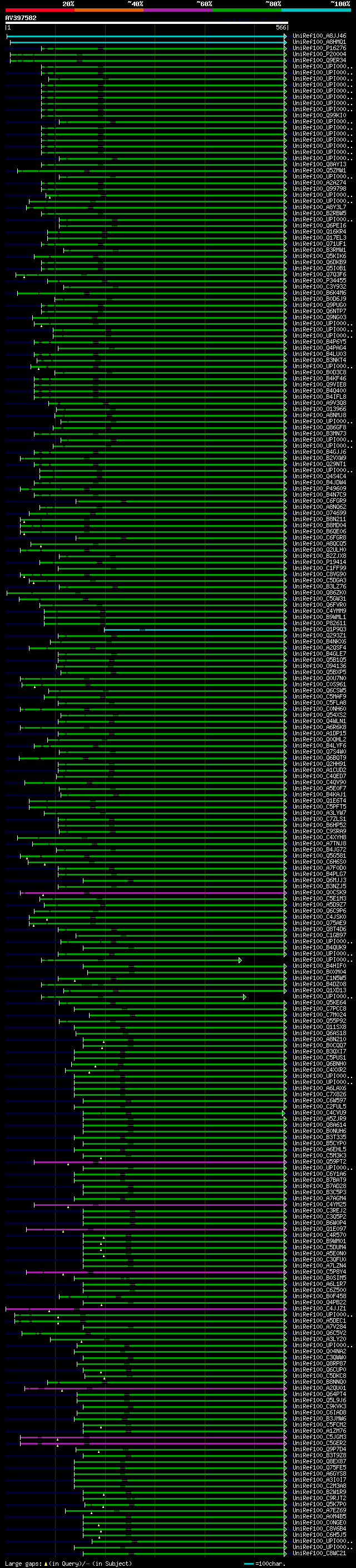Open hit UniRef100_Q54XS2
356x1568 pixels.
coord(319,715)
